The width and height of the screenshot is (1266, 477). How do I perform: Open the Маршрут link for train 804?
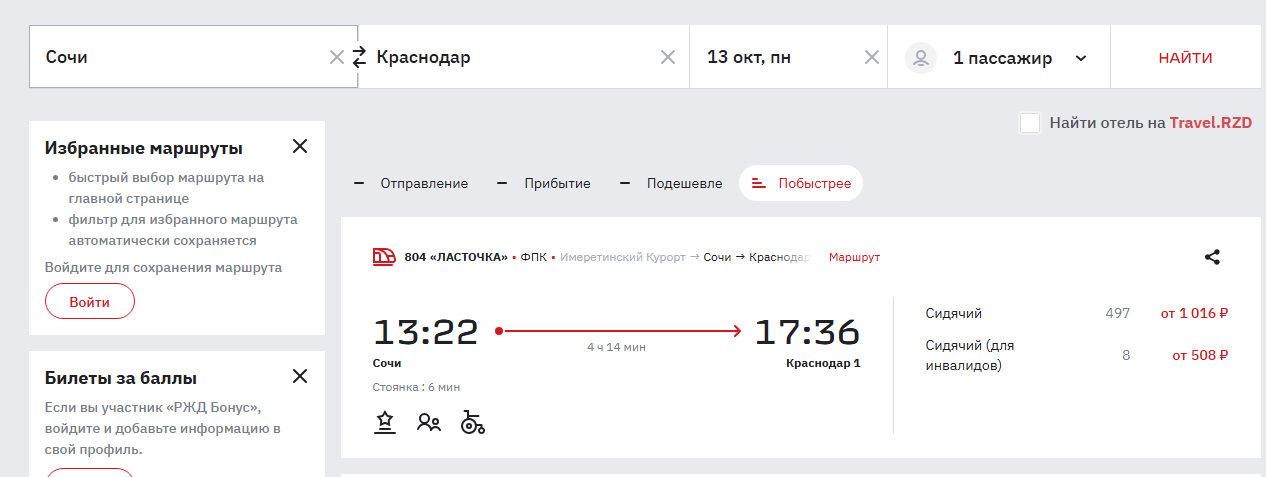(854, 257)
